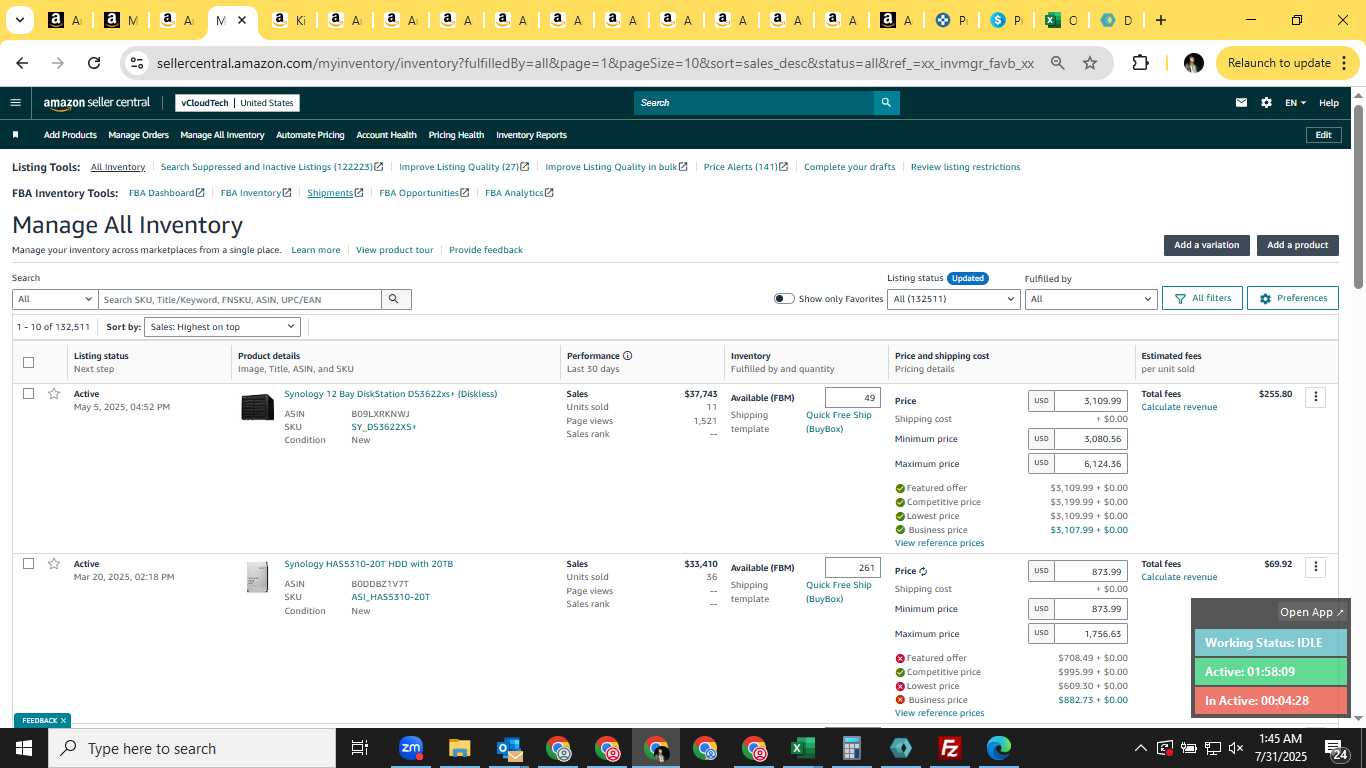The width and height of the screenshot is (1366, 768).
Task: Click the SKU/Title inventory search field
Action: pos(240,299)
